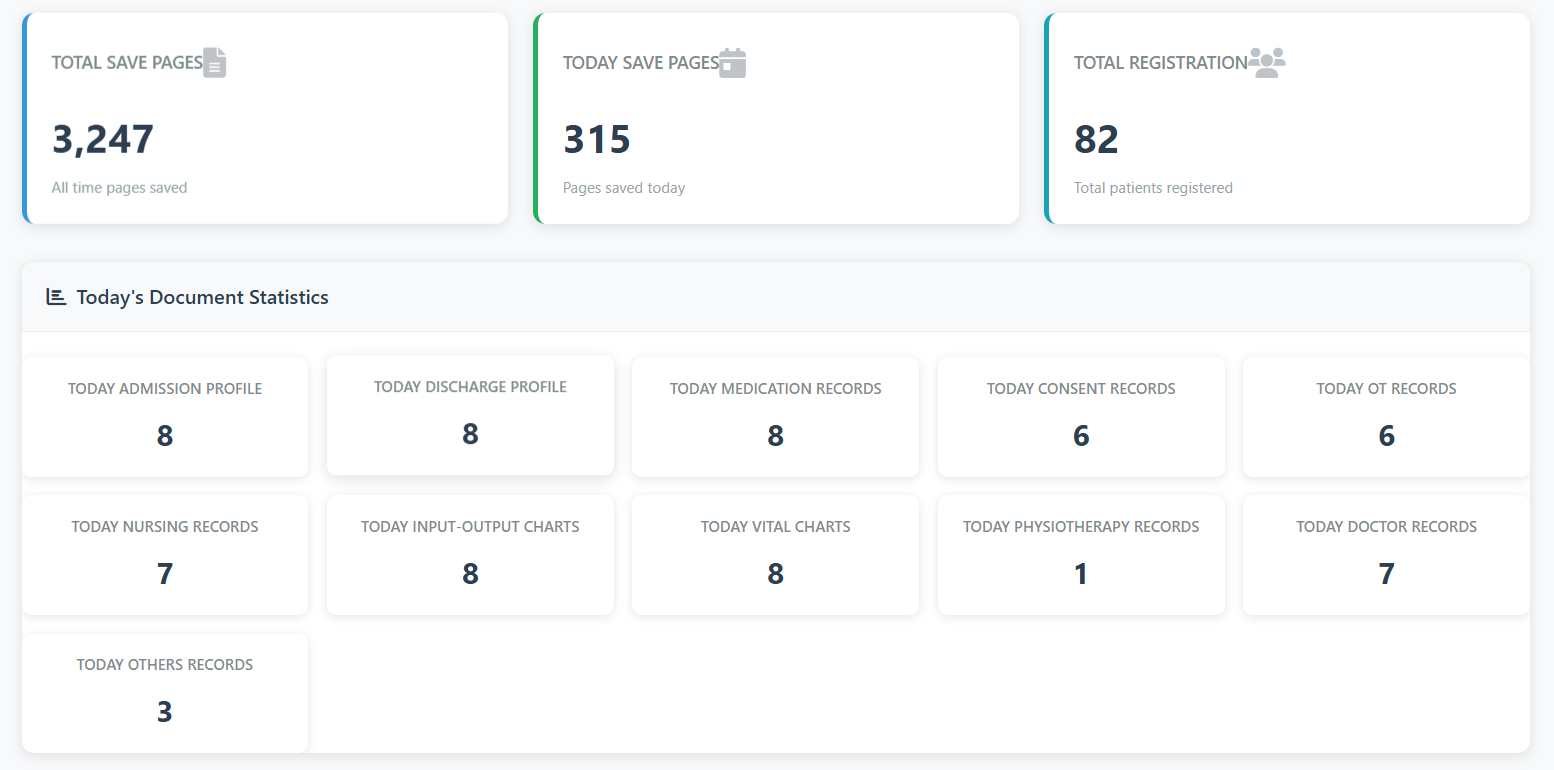
Task: Open the Today Input-Output Charts card
Action: click(470, 554)
